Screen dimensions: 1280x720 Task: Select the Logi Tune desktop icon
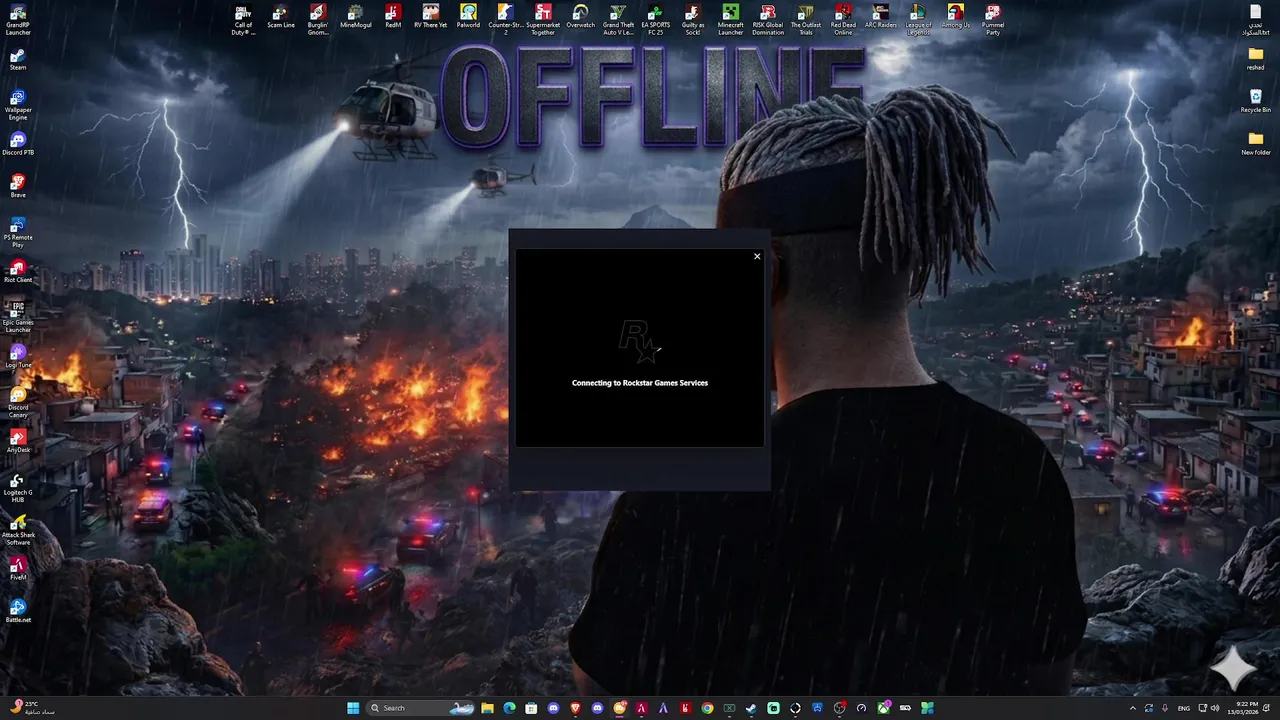click(18, 356)
